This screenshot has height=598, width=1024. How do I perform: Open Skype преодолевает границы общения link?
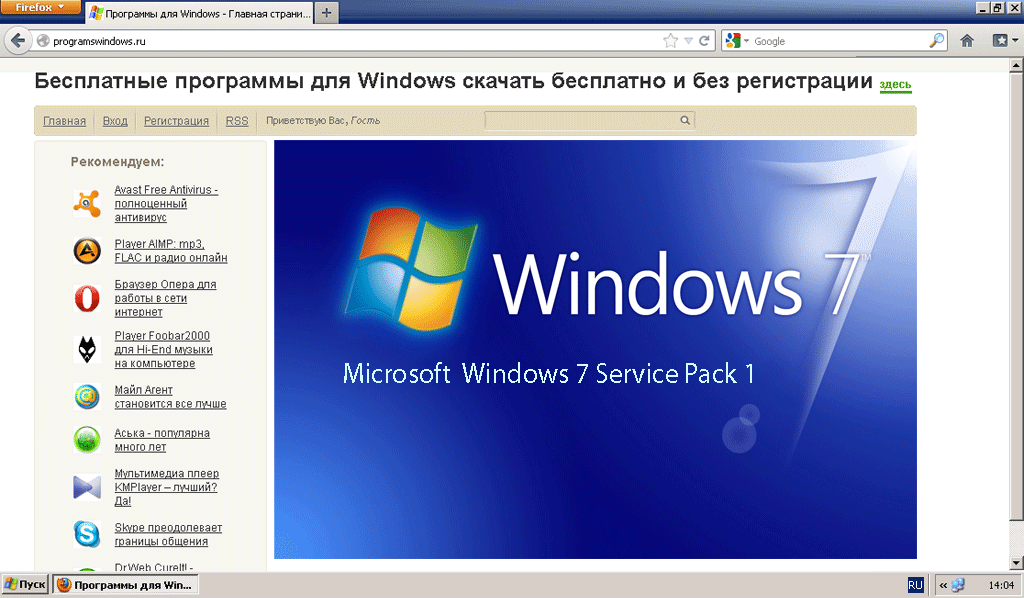[x=168, y=534]
